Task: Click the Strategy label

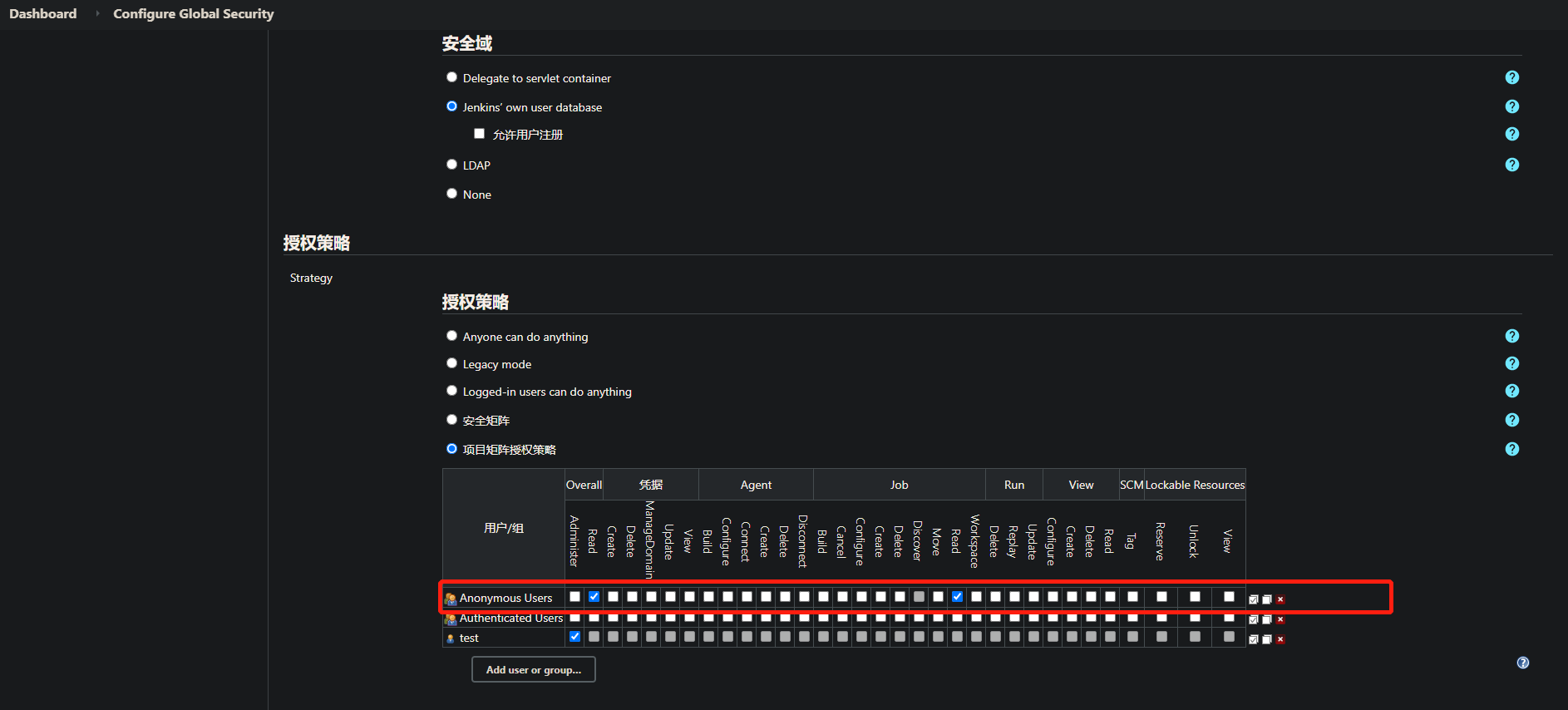Action: pyautogui.click(x=311, y=278)
